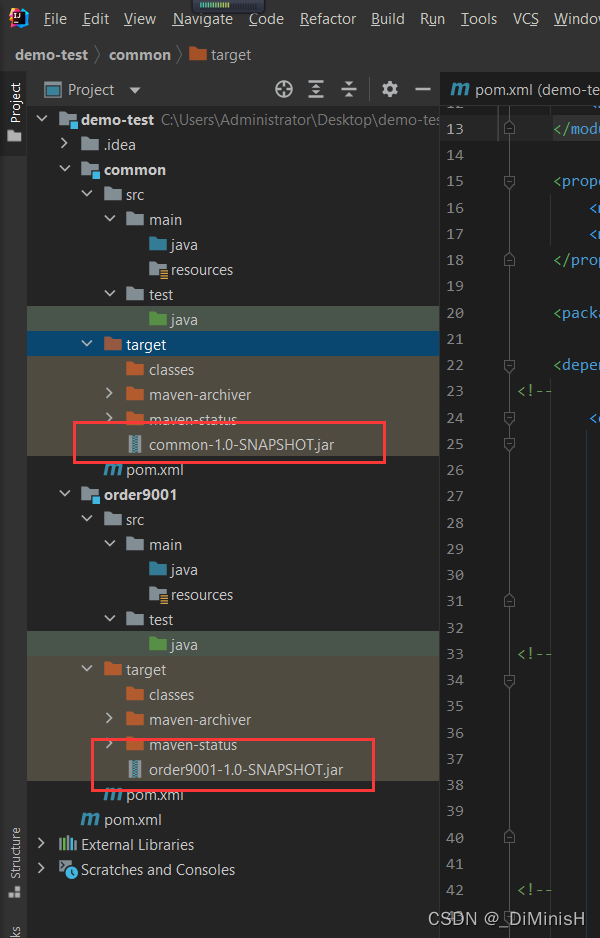Select green java test folder under common
This screenshot has width=600, height=938.
233,319
